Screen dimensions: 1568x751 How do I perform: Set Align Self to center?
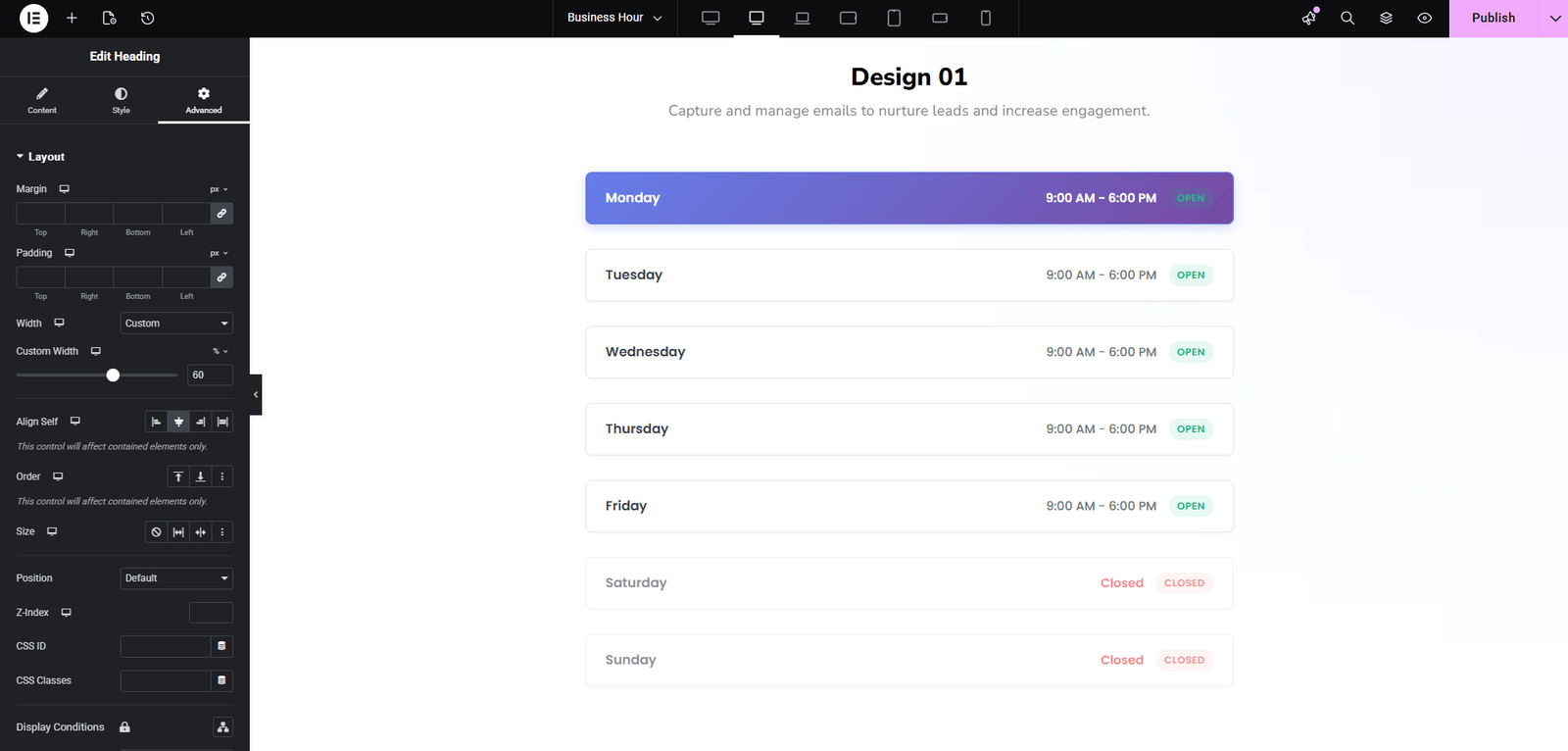click(178, 422)
